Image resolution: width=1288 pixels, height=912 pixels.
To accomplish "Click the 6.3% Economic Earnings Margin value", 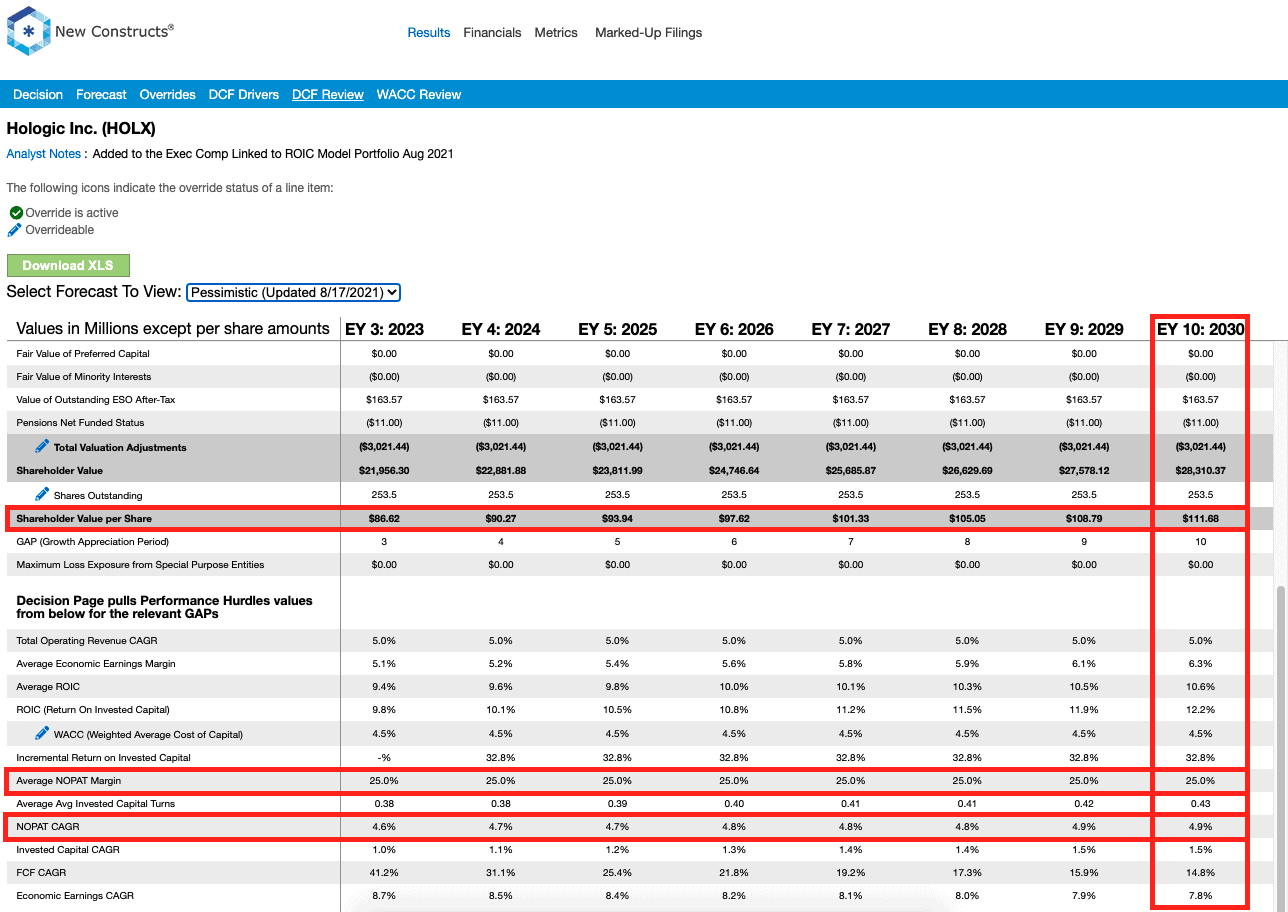I will pyautogui.click(x=1200, y=664).
